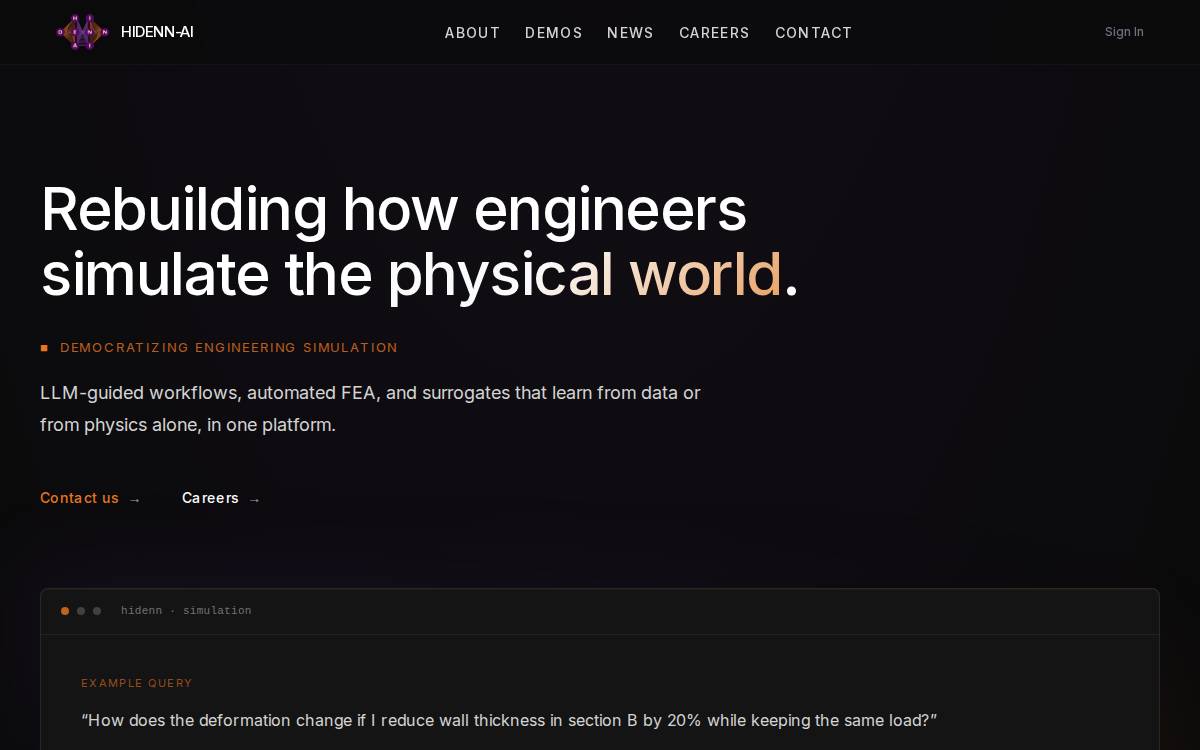Open the DEMOS nav item
This screenshot has height=750, width=1200.
(553, 33)
